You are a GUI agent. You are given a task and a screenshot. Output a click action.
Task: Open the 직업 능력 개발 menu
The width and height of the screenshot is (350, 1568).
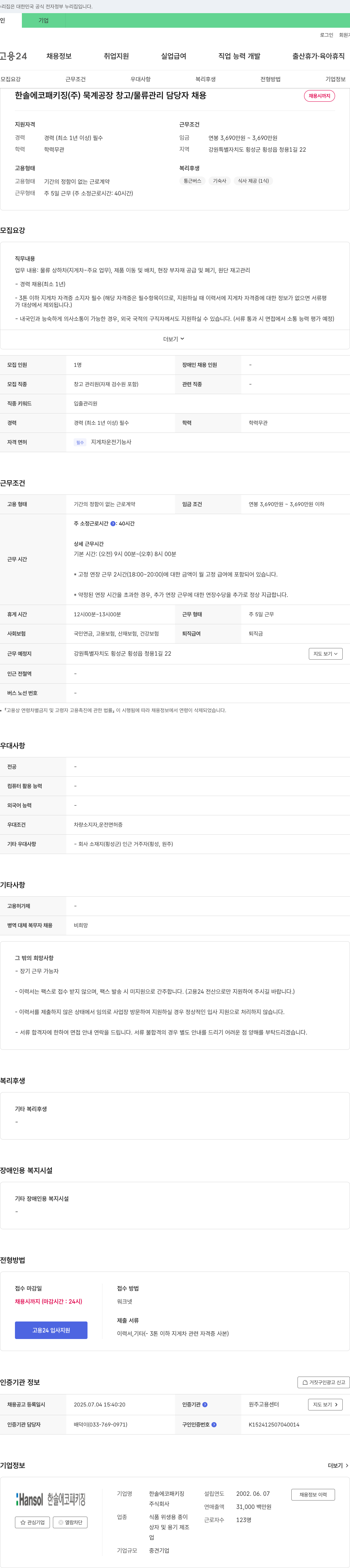pyautogui.click(x=239, y=56)
